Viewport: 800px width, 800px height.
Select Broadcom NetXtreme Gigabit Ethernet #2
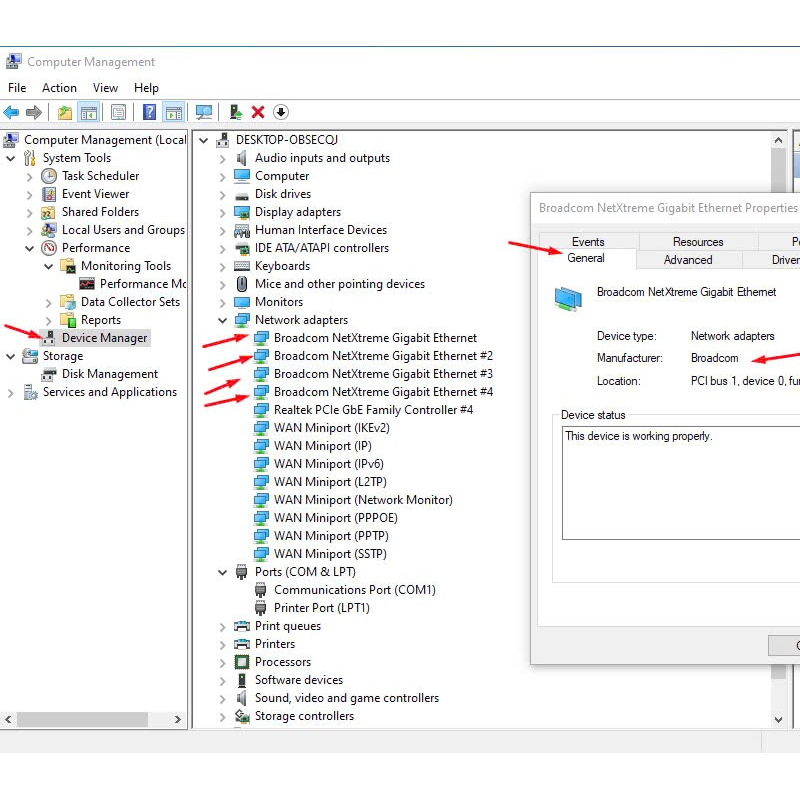[x=383, y=356]
